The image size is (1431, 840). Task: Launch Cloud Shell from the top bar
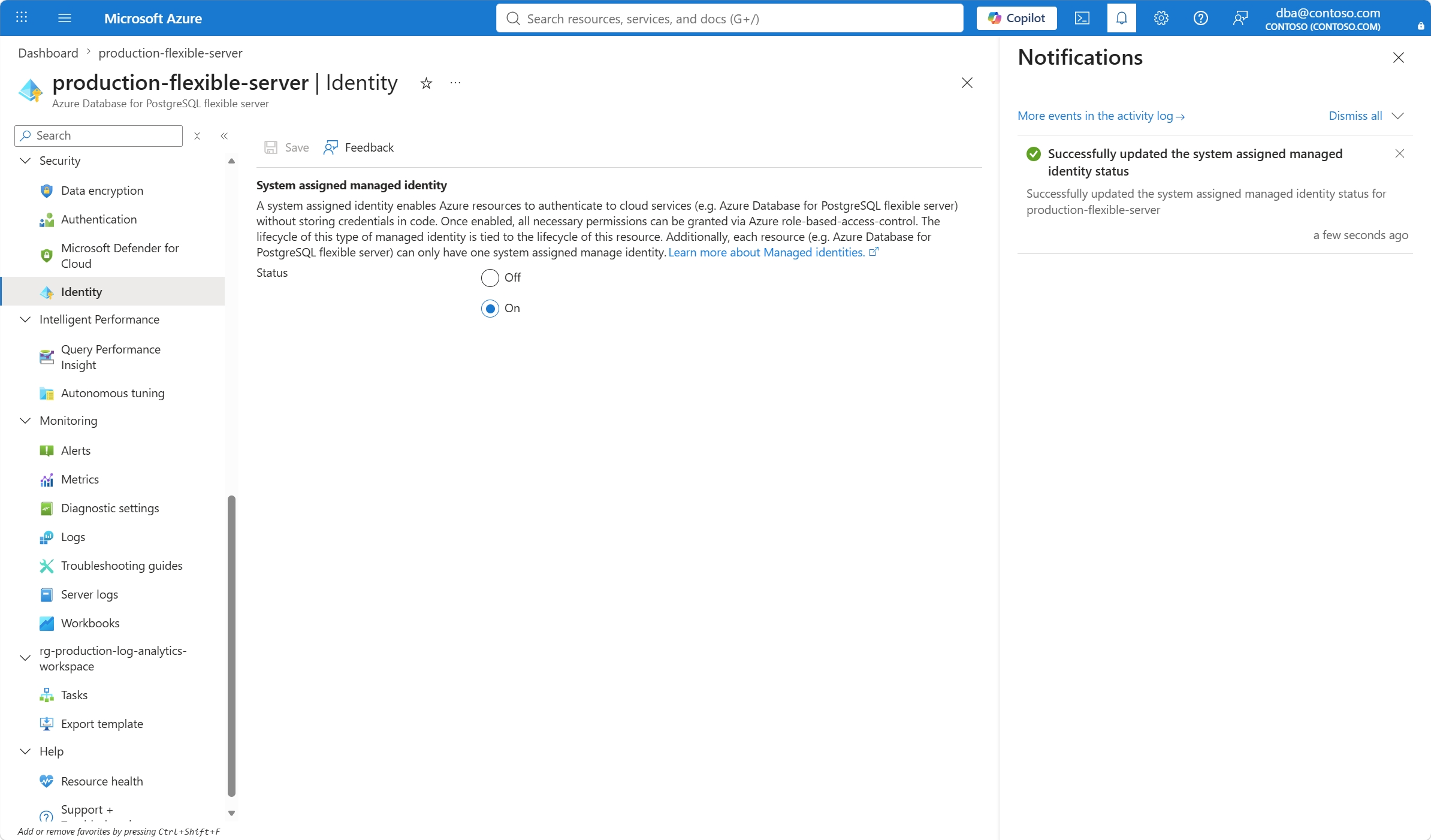tap(1082, 18)
